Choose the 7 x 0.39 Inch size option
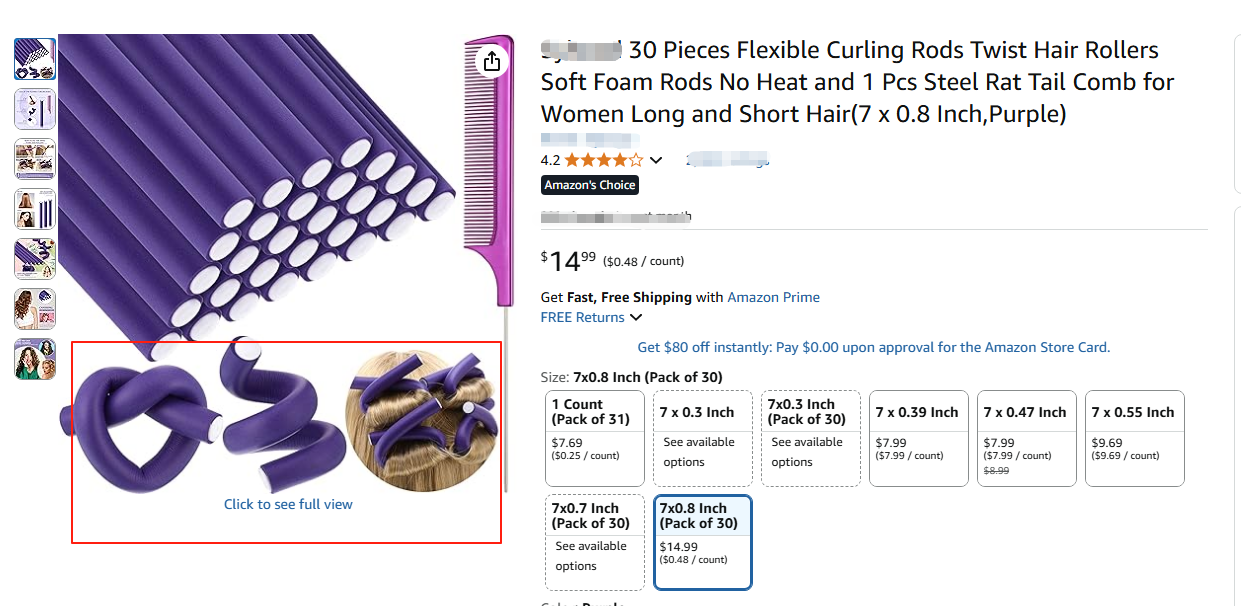Image resolution: width=1241 pixels, height=606 pixels. [918, 438]
